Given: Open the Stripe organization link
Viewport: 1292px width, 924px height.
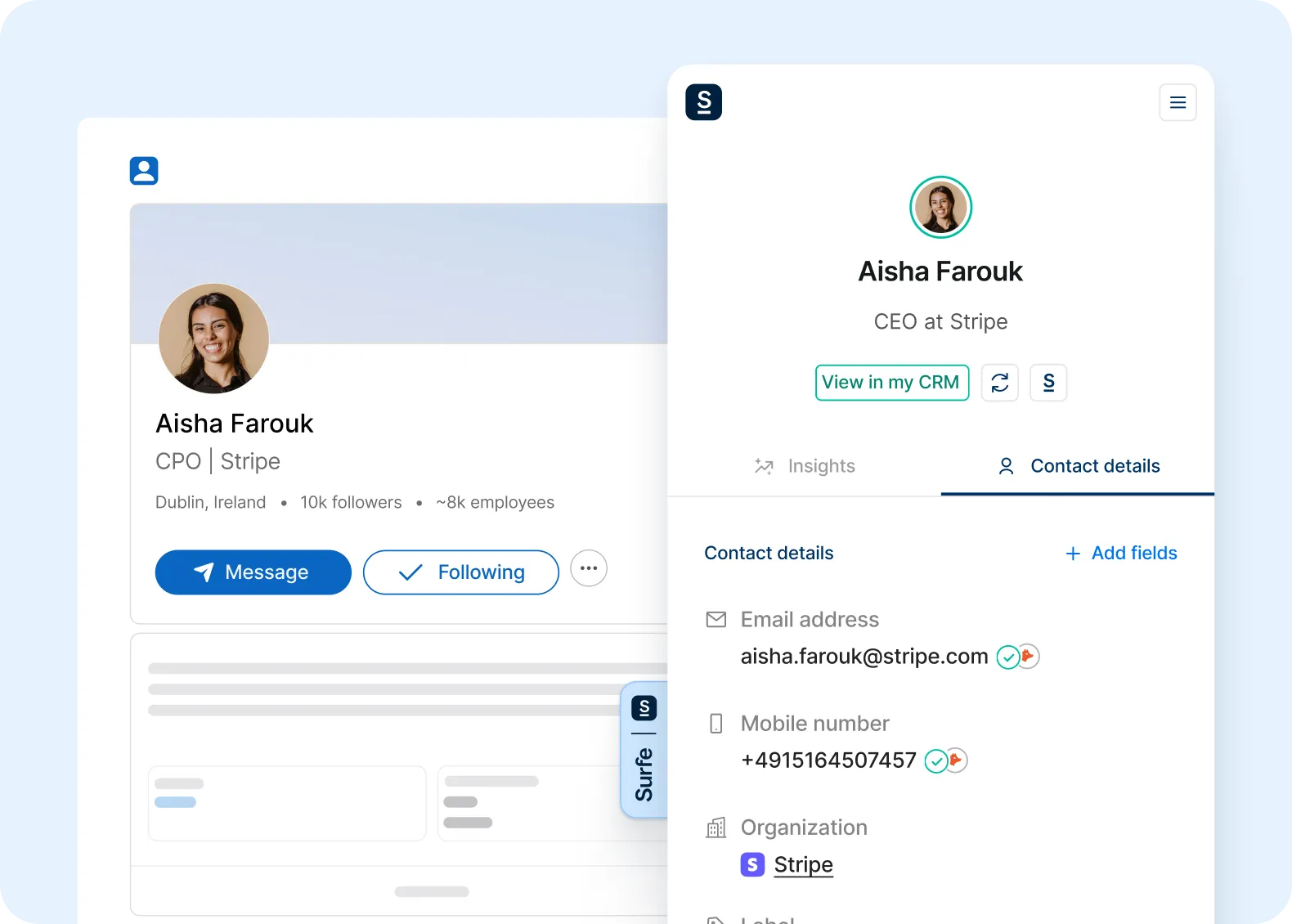Looking at the screenshot, I should [x=803, y=864].
